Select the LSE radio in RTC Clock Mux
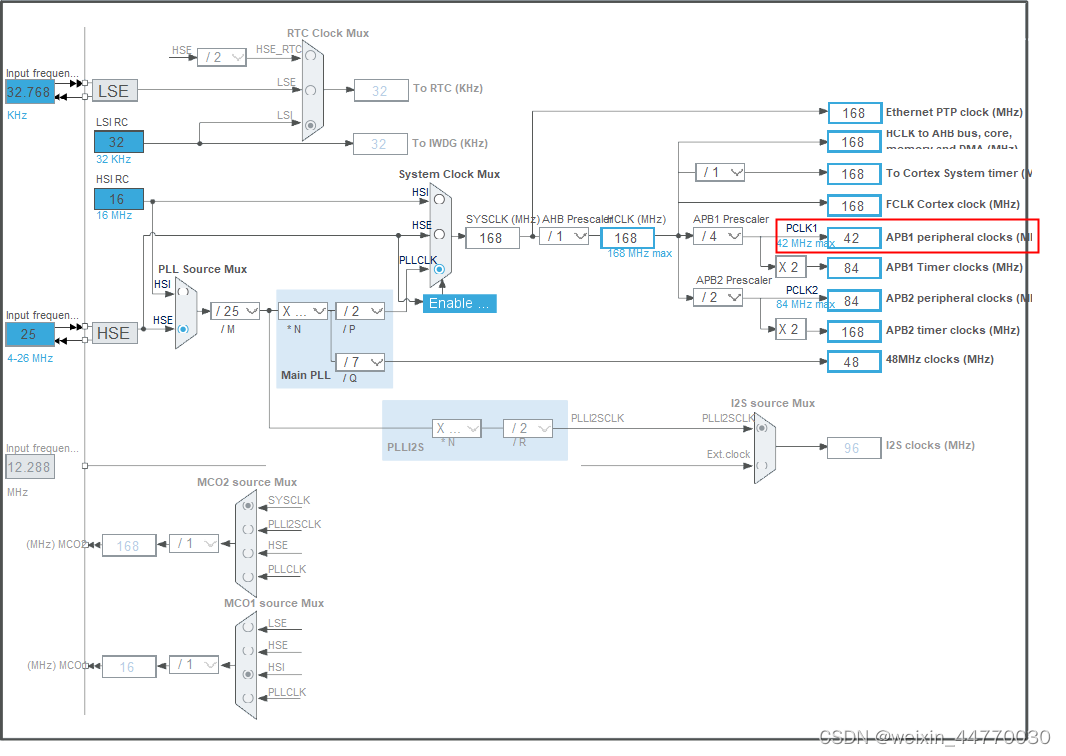The width and height of the screenshot is (1066, 756). pos(311,90)
